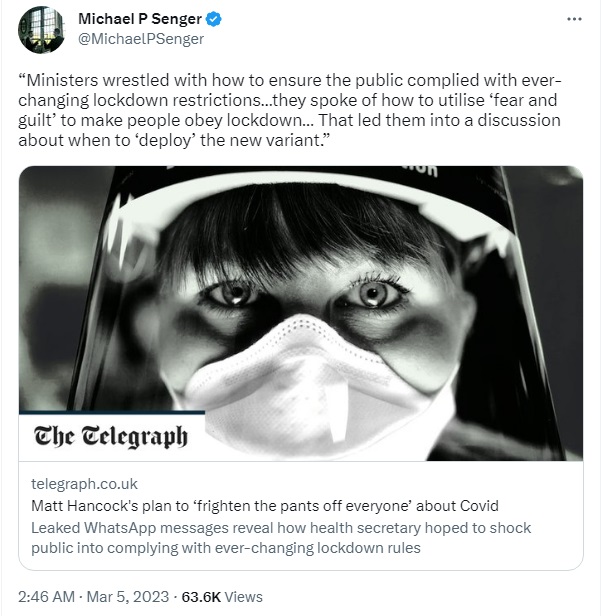Click the Mar 5, 2023 date
Viewport: 601px width, 616px height.
[128, 597]
